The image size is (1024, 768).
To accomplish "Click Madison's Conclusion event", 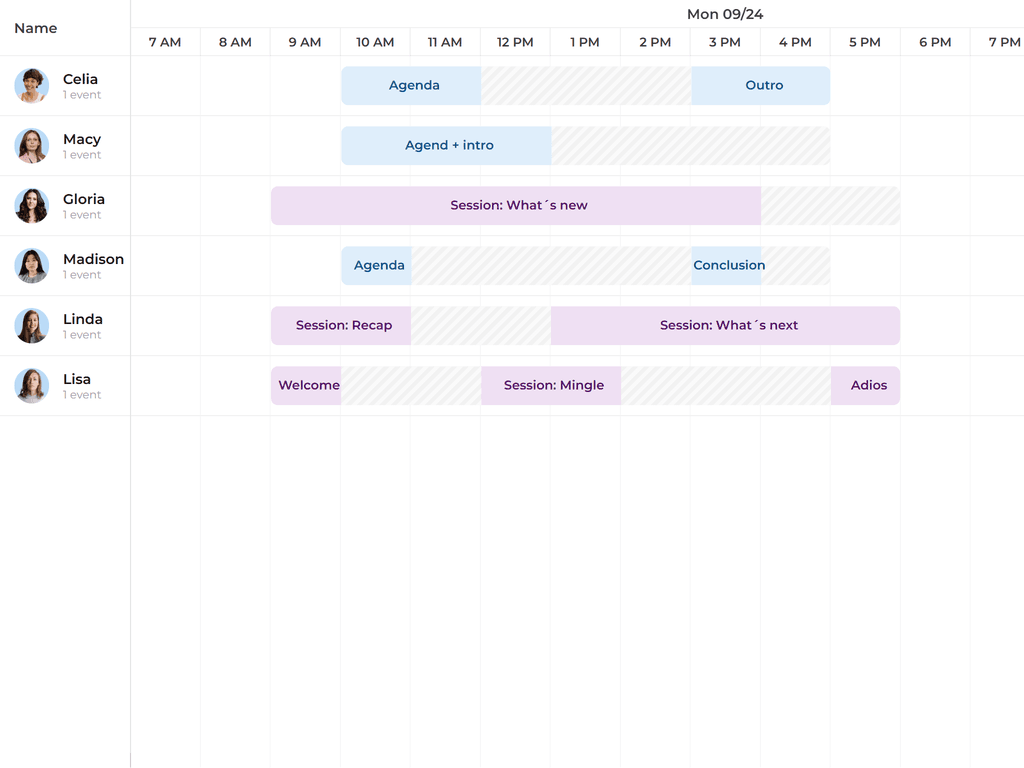I will (729, 265).
